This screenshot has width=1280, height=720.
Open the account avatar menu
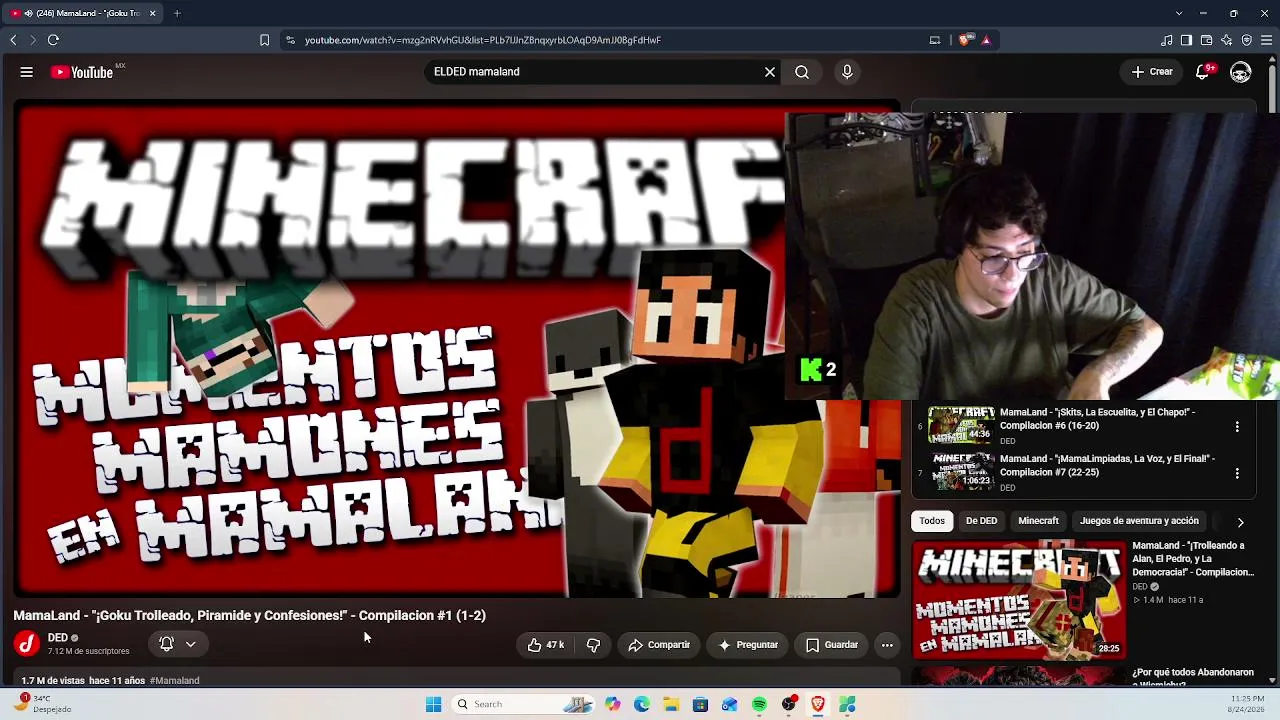point(1241,72)
